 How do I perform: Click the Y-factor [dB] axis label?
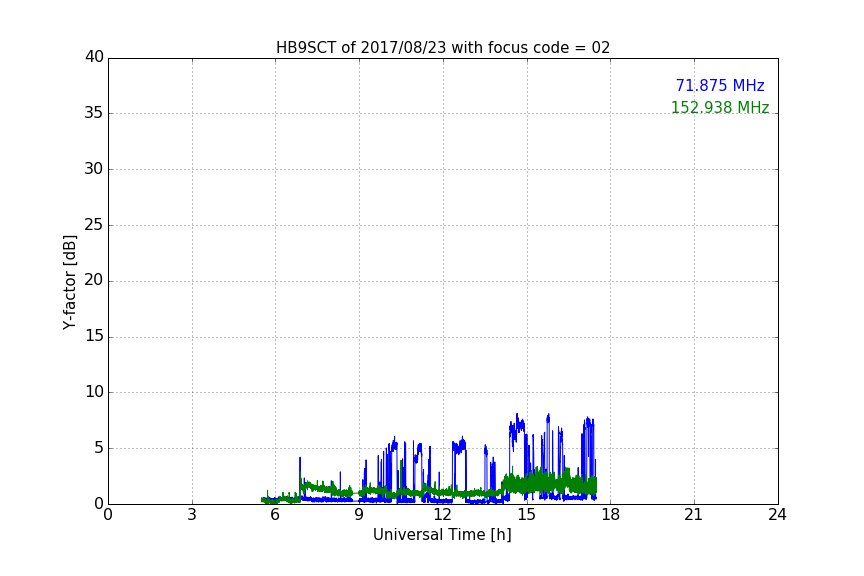[x=69, y=282]
